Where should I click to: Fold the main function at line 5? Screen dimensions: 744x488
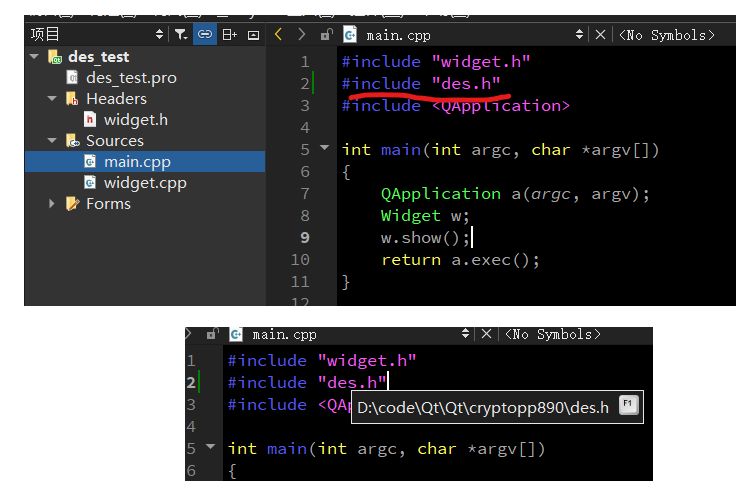324,149
